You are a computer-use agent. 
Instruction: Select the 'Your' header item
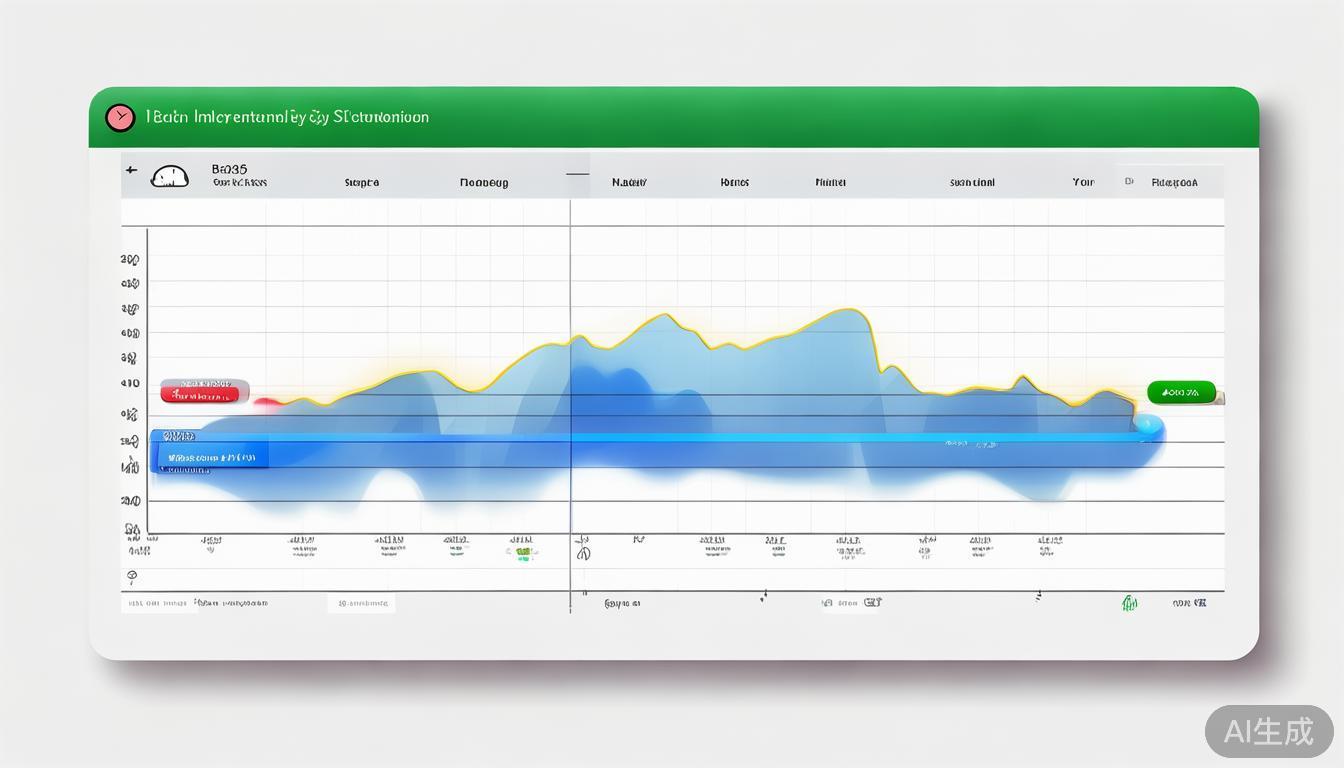tap(1083, 183)
